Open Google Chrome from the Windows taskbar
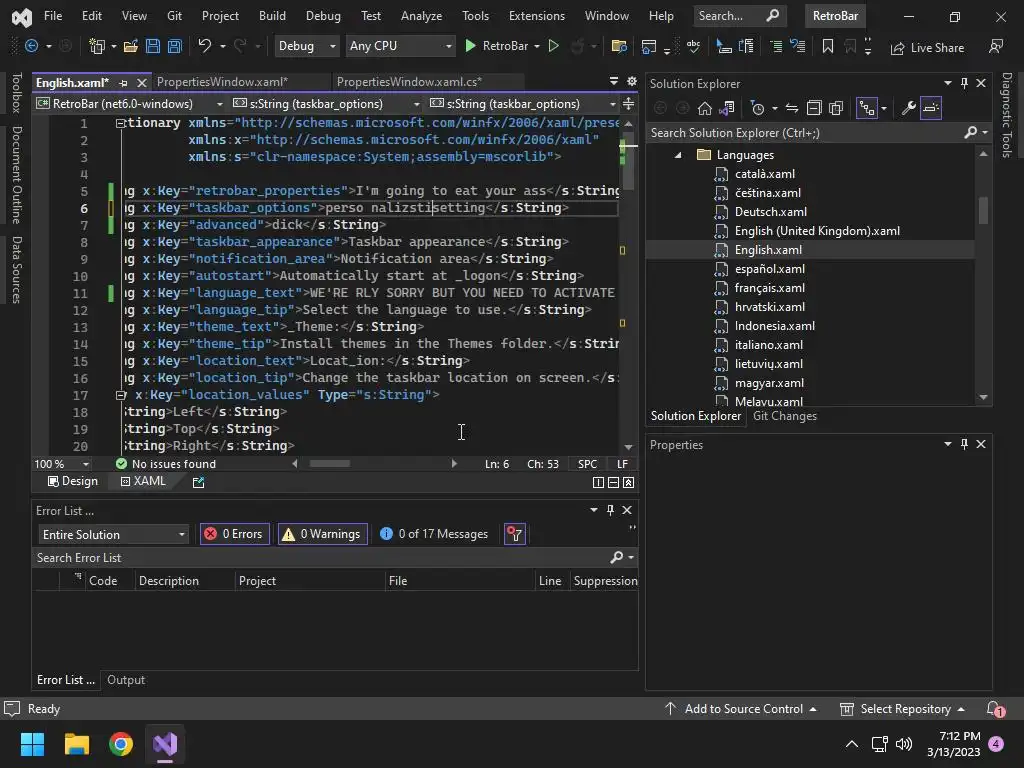The width and height of the screenshot is (1024, 768). pyautogui.click(x=121, y=744)
